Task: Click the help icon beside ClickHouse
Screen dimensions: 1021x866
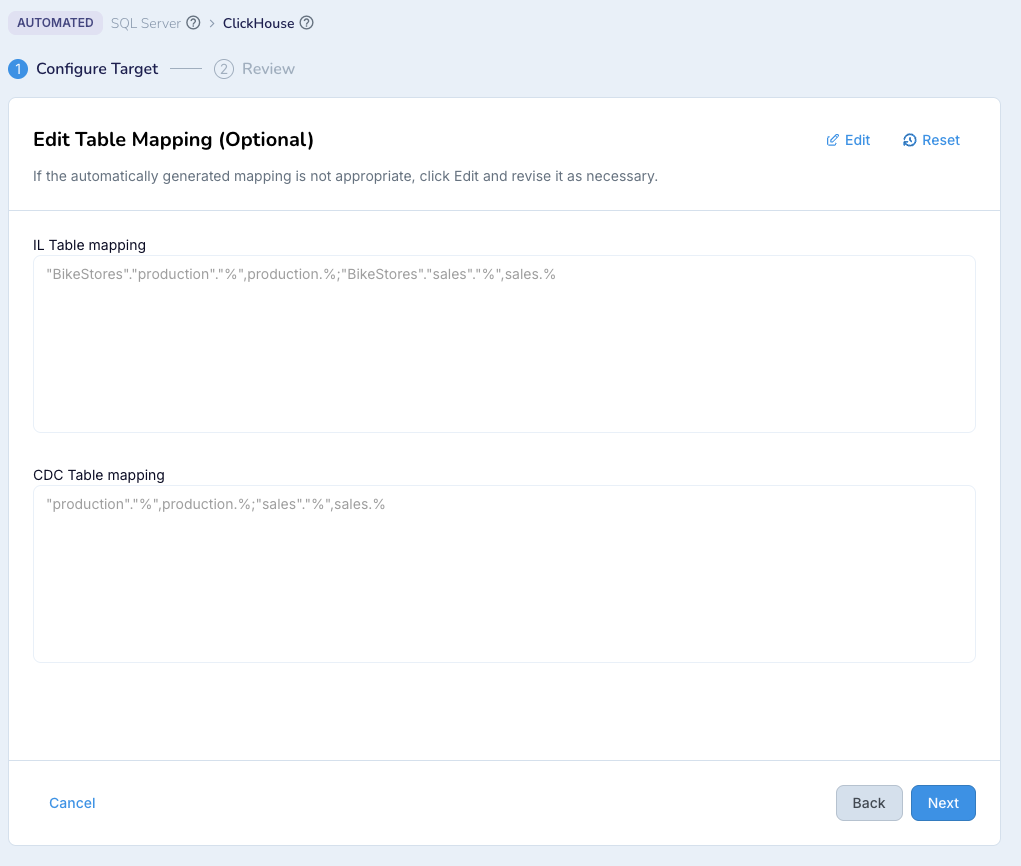Action: click(x=307, y=23)
